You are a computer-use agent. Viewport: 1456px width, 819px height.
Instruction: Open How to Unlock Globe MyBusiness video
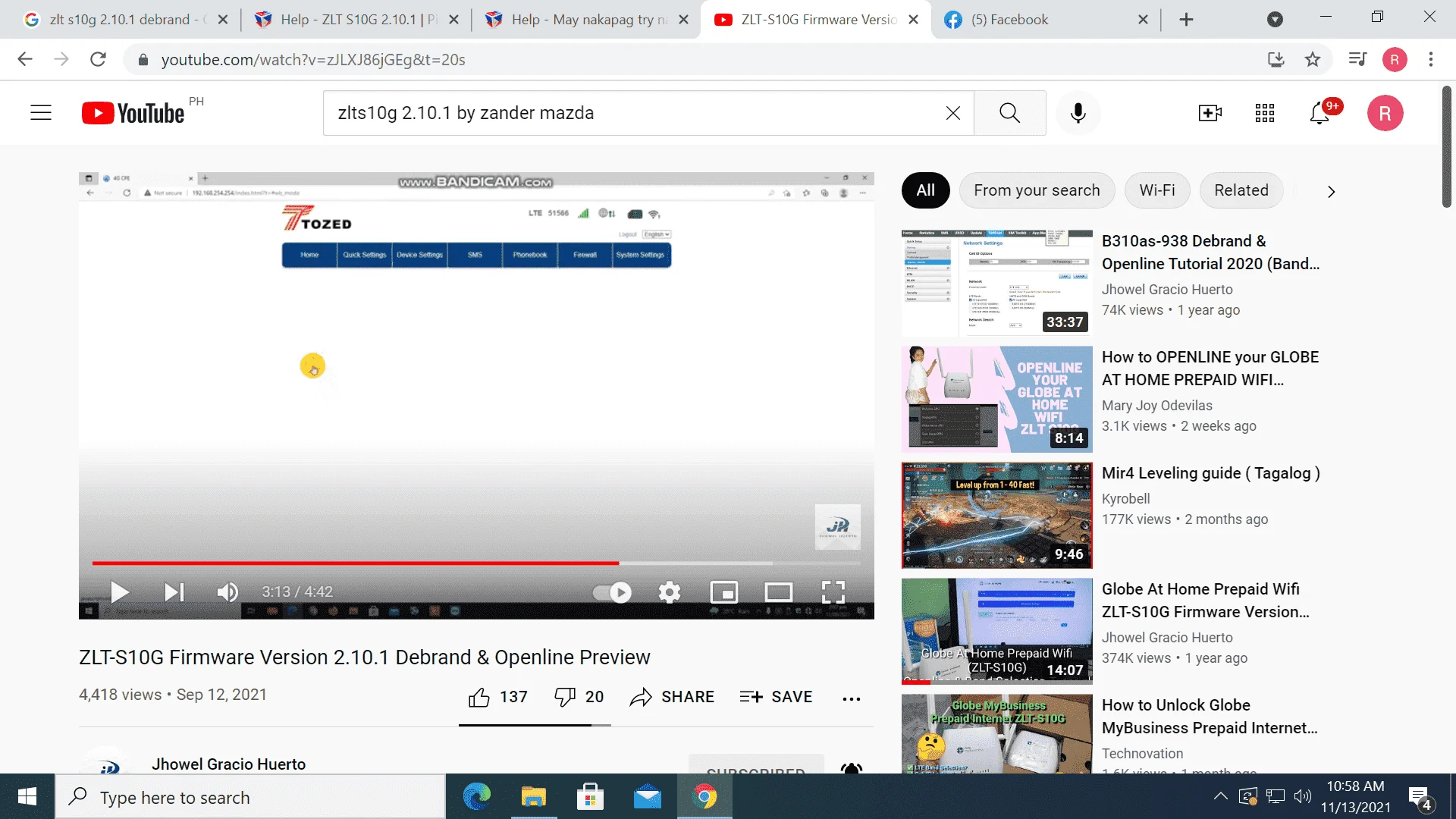coord(1210,716)
